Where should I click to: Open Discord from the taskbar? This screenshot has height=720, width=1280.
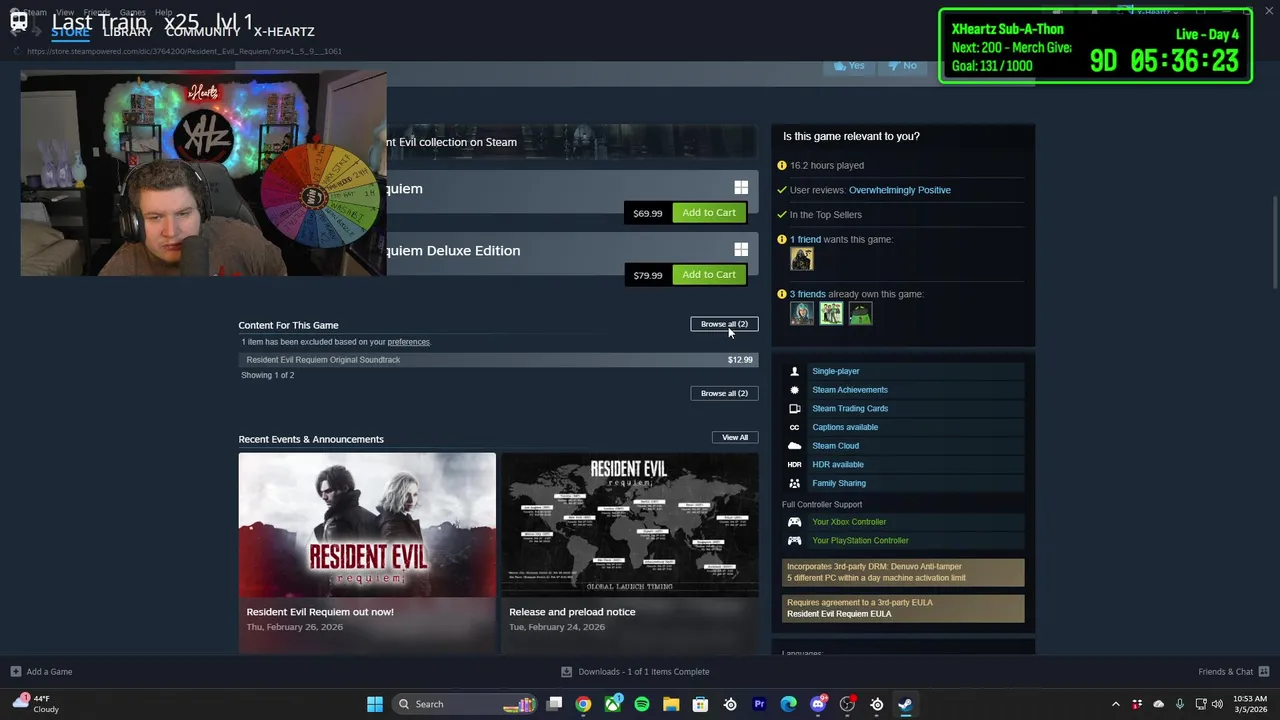818,704
